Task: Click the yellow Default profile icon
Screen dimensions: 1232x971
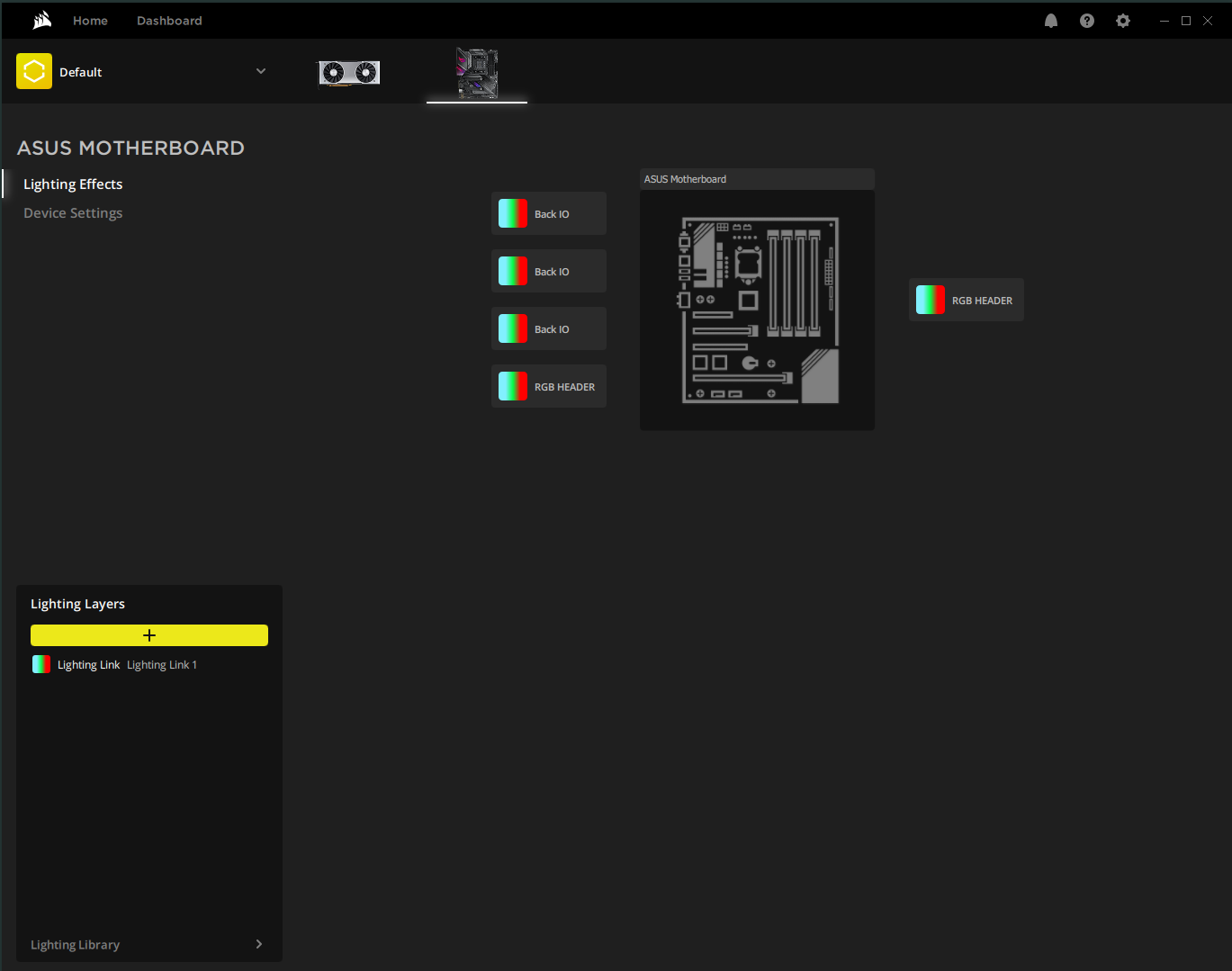Action: click(x=34, y=71)
